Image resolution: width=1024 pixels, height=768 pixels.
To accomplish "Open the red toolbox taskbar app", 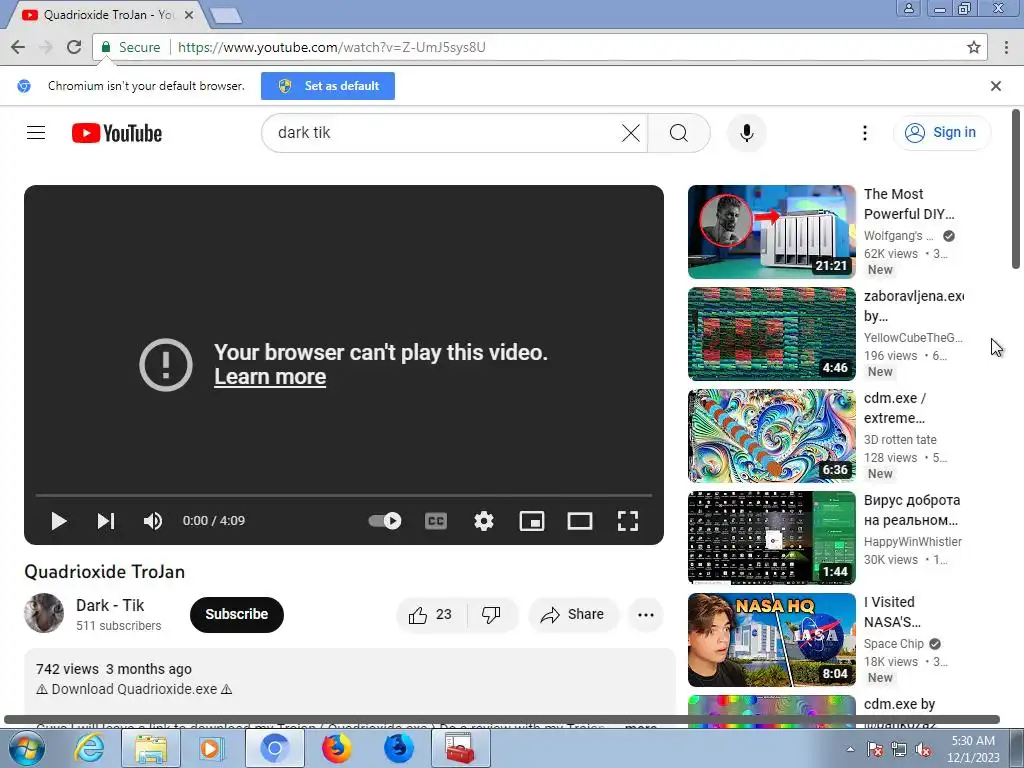I will coord(460,748).
